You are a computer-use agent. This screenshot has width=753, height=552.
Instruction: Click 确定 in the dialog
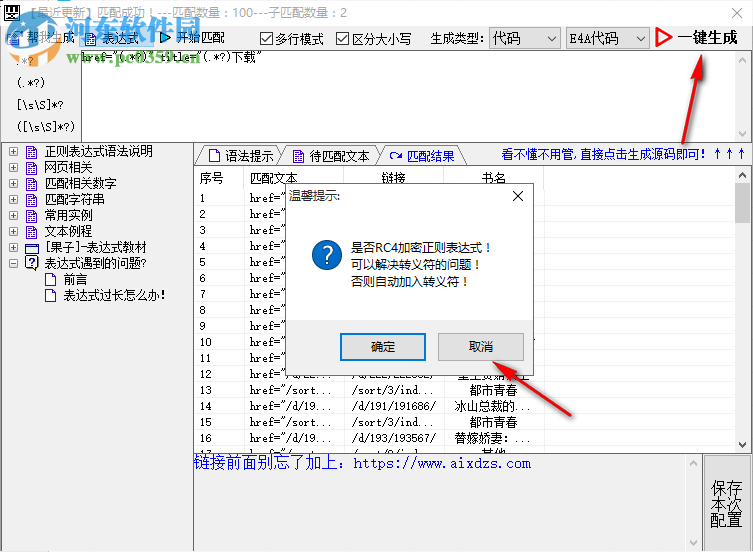383,346
